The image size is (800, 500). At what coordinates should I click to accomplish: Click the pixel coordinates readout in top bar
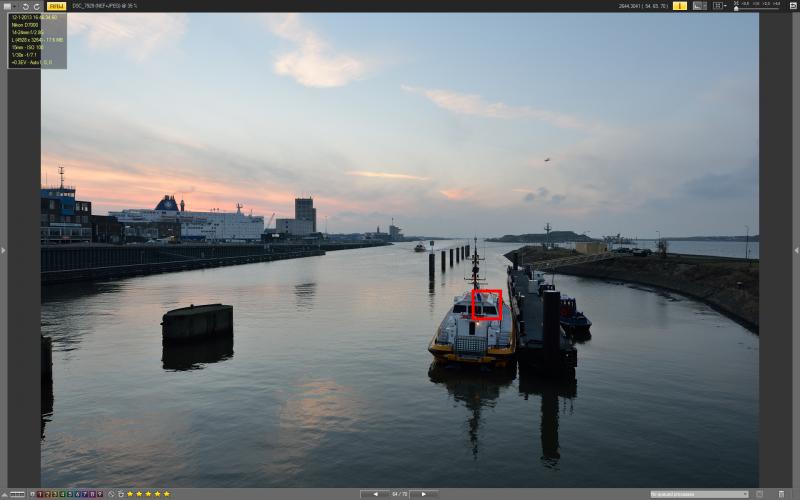(x=643, y=6)
